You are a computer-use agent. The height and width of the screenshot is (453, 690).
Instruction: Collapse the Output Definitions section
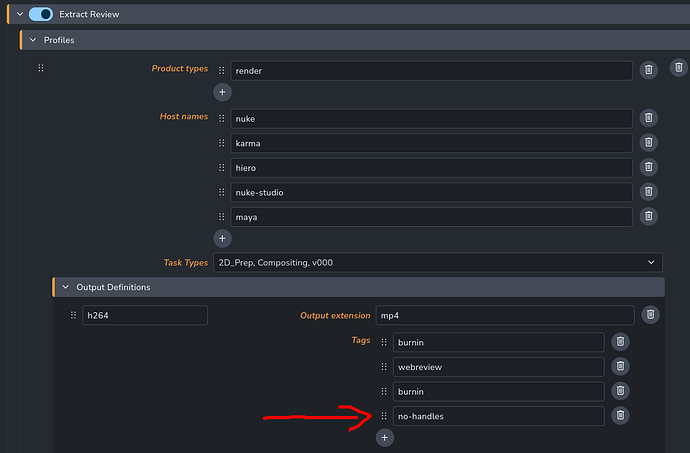pyautogui.click(x=65, y=287)
